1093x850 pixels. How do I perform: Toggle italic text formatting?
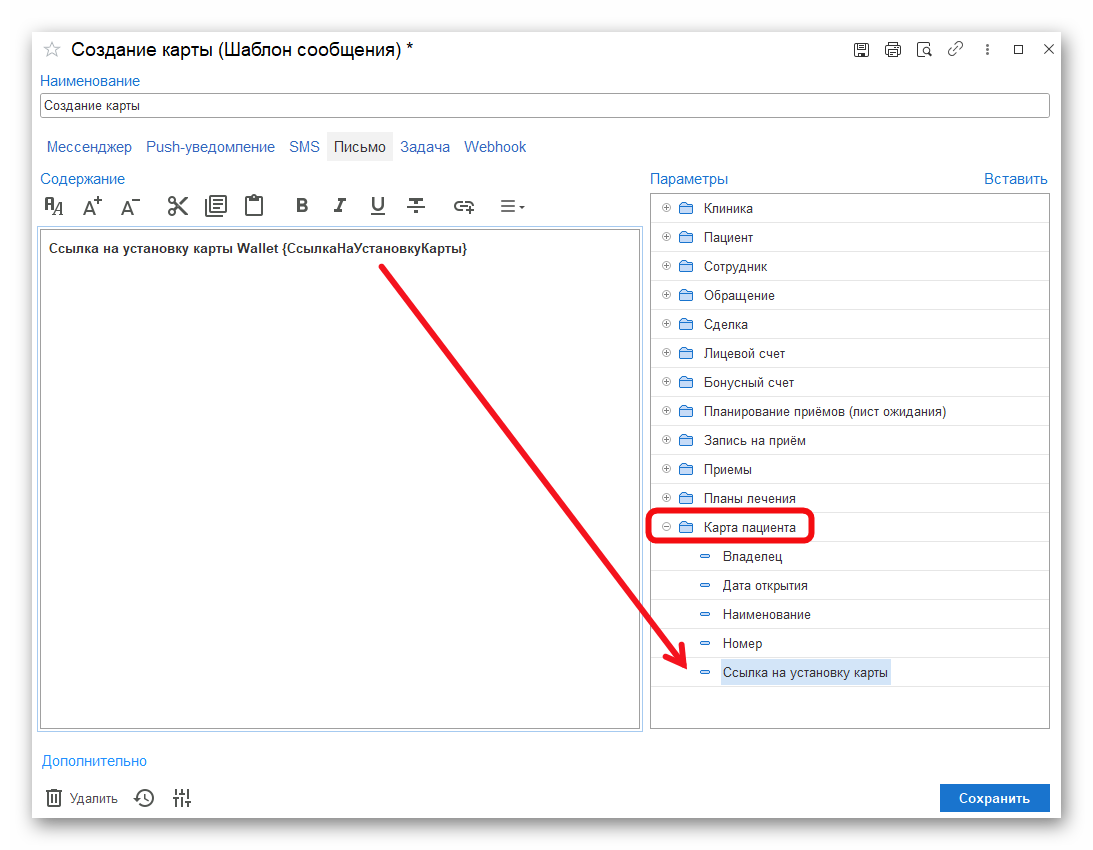coord(340,206)
